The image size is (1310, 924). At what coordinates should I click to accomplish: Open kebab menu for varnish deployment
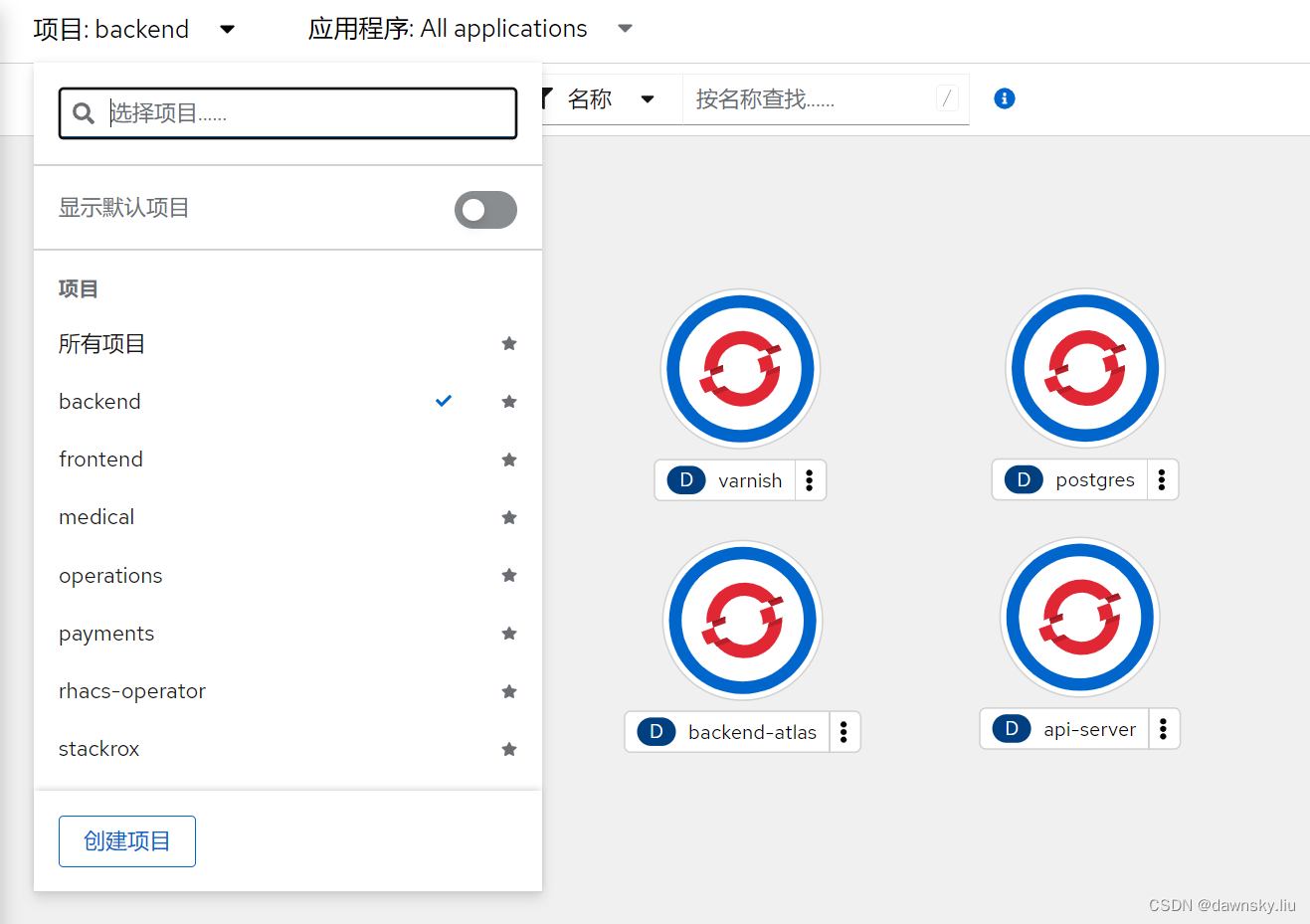[810, 480]
